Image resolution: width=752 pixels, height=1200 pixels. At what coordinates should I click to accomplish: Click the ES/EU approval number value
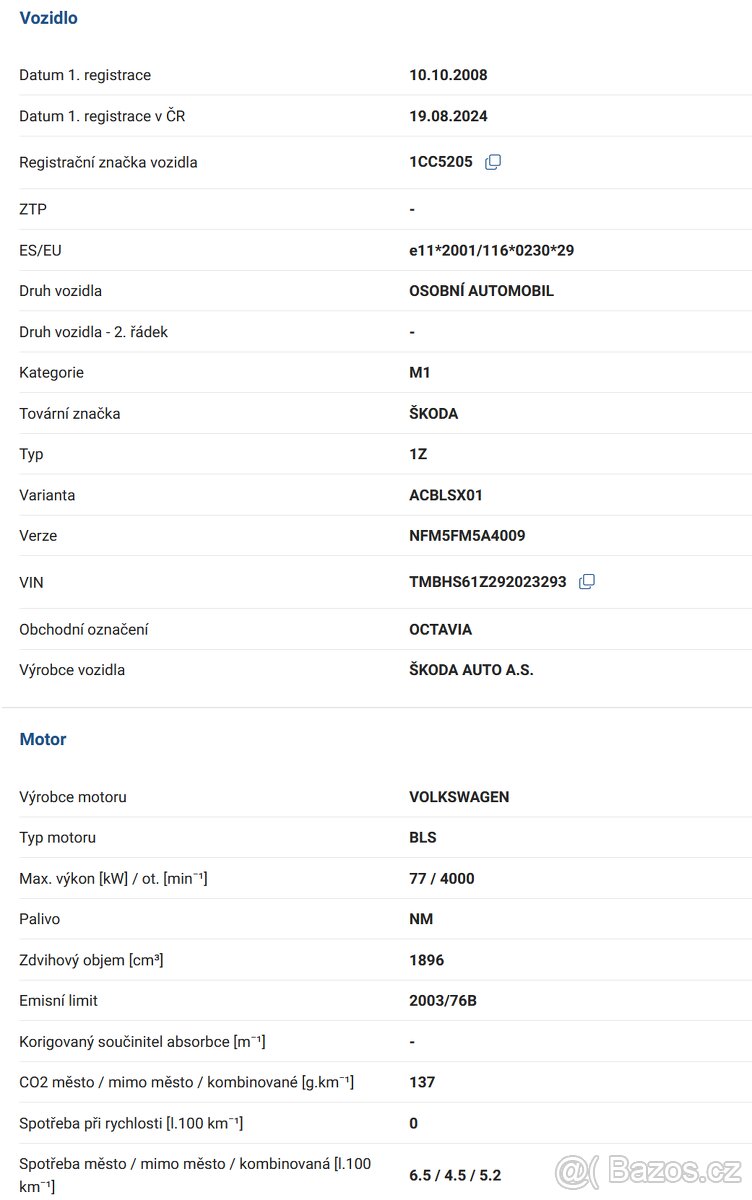click(491, 250)
